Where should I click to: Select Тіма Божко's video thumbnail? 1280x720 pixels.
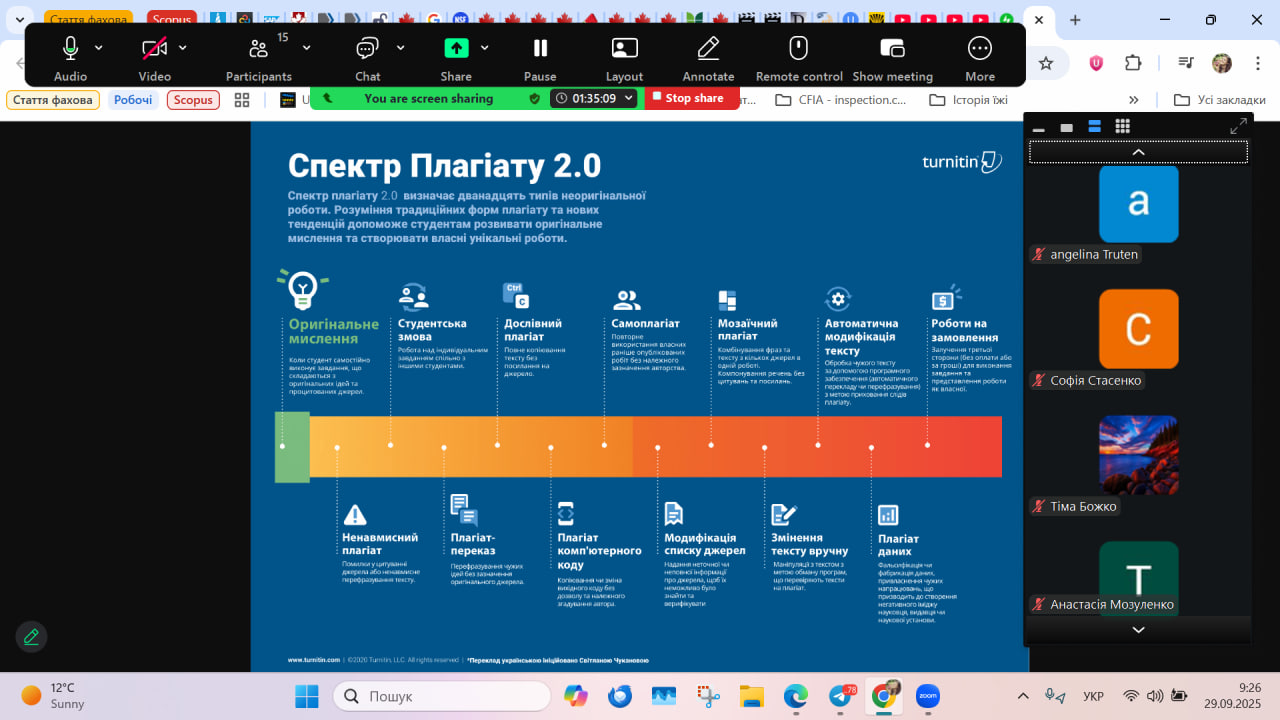(x=1138, y=455)
